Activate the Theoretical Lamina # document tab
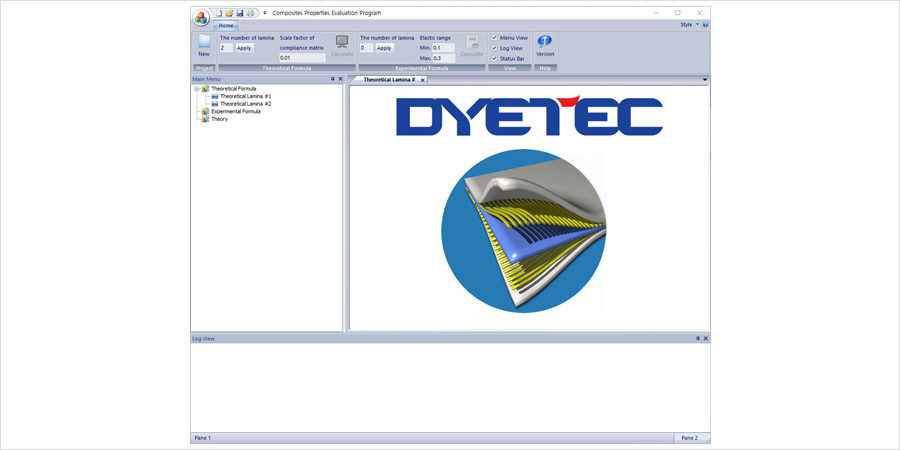The width and height of the screenshot is (900, 450). tap(389, 80)
